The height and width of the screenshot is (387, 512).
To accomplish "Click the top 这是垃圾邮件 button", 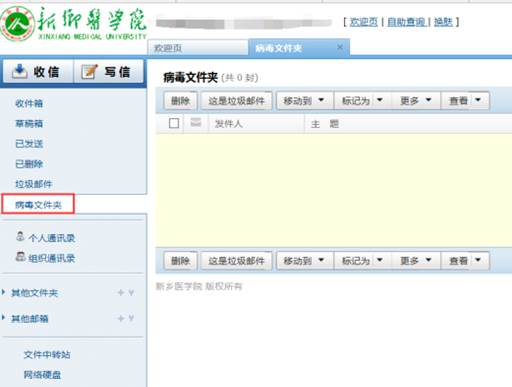I will (x=236, y=100).
